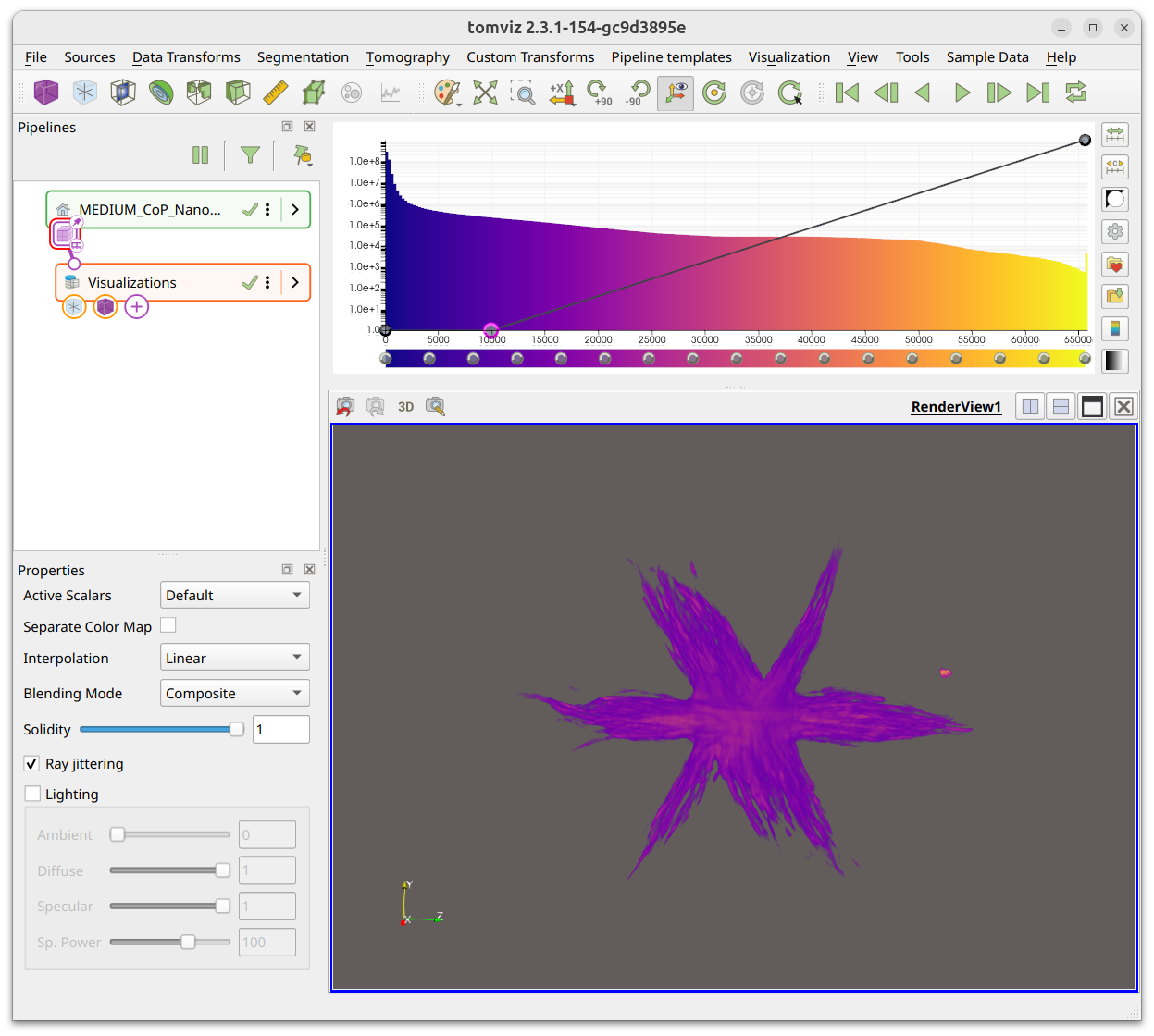The width and height of the screenshot is (1154, 1036).
Task: Click the pipeline filter funnel icon
Action: (250, 155)
